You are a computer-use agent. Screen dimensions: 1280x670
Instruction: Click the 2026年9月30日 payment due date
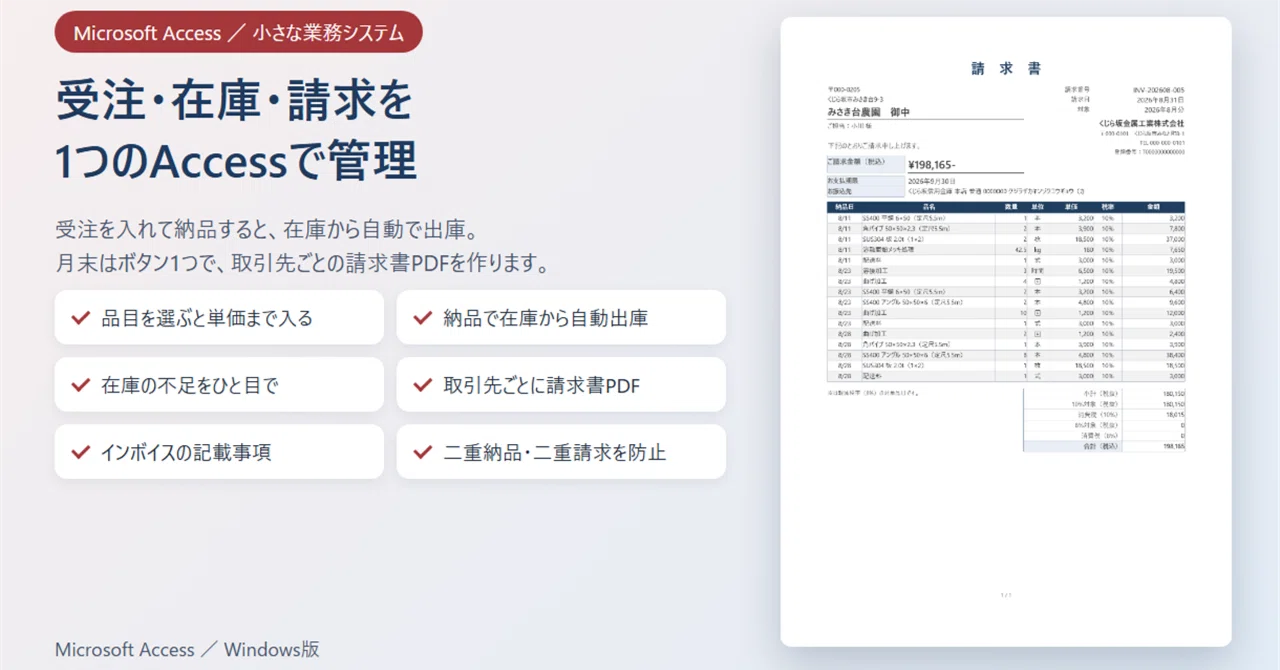[x=933, y=181]
